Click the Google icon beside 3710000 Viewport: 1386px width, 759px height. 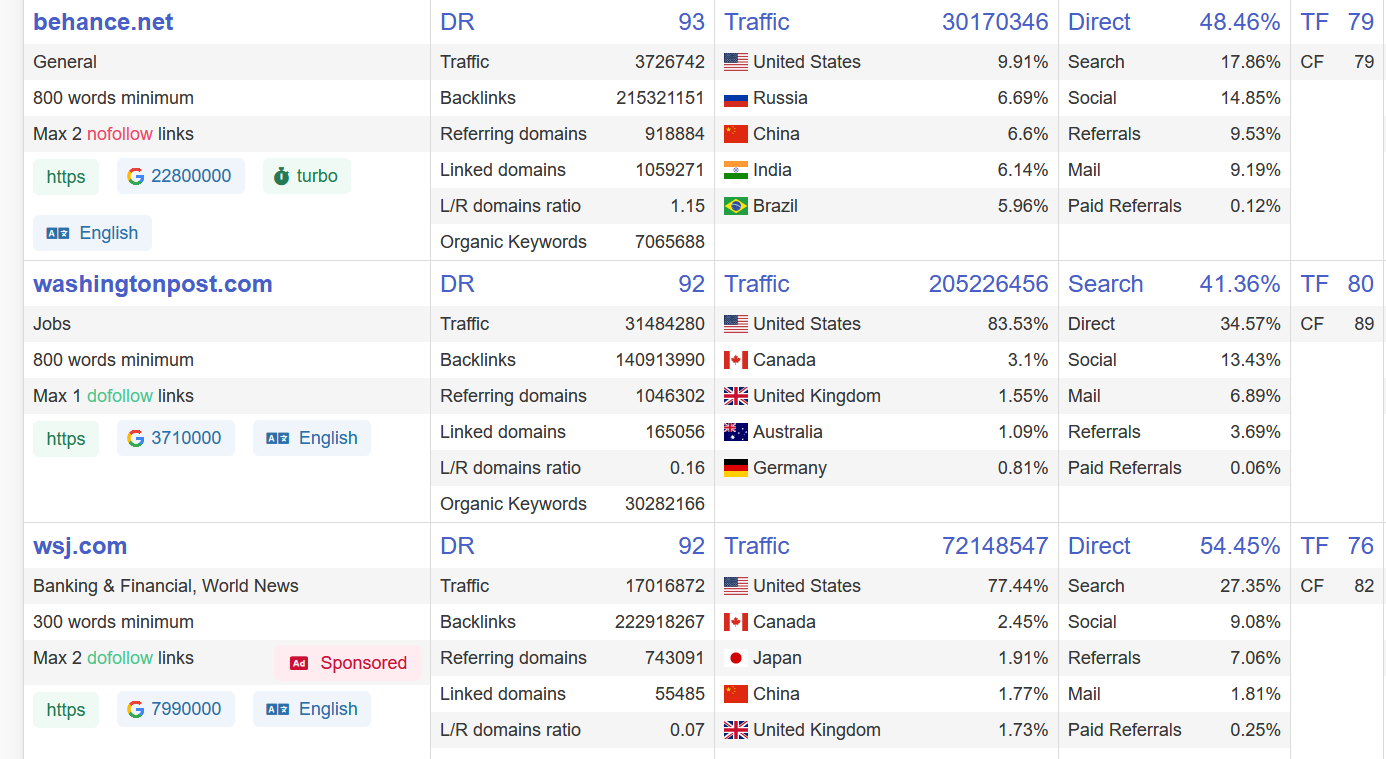(136, 438)
